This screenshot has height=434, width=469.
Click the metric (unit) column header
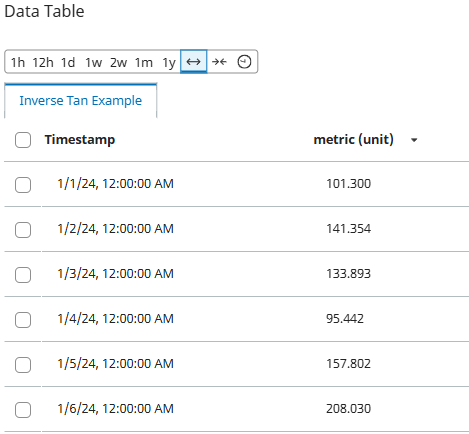[354, 139]
